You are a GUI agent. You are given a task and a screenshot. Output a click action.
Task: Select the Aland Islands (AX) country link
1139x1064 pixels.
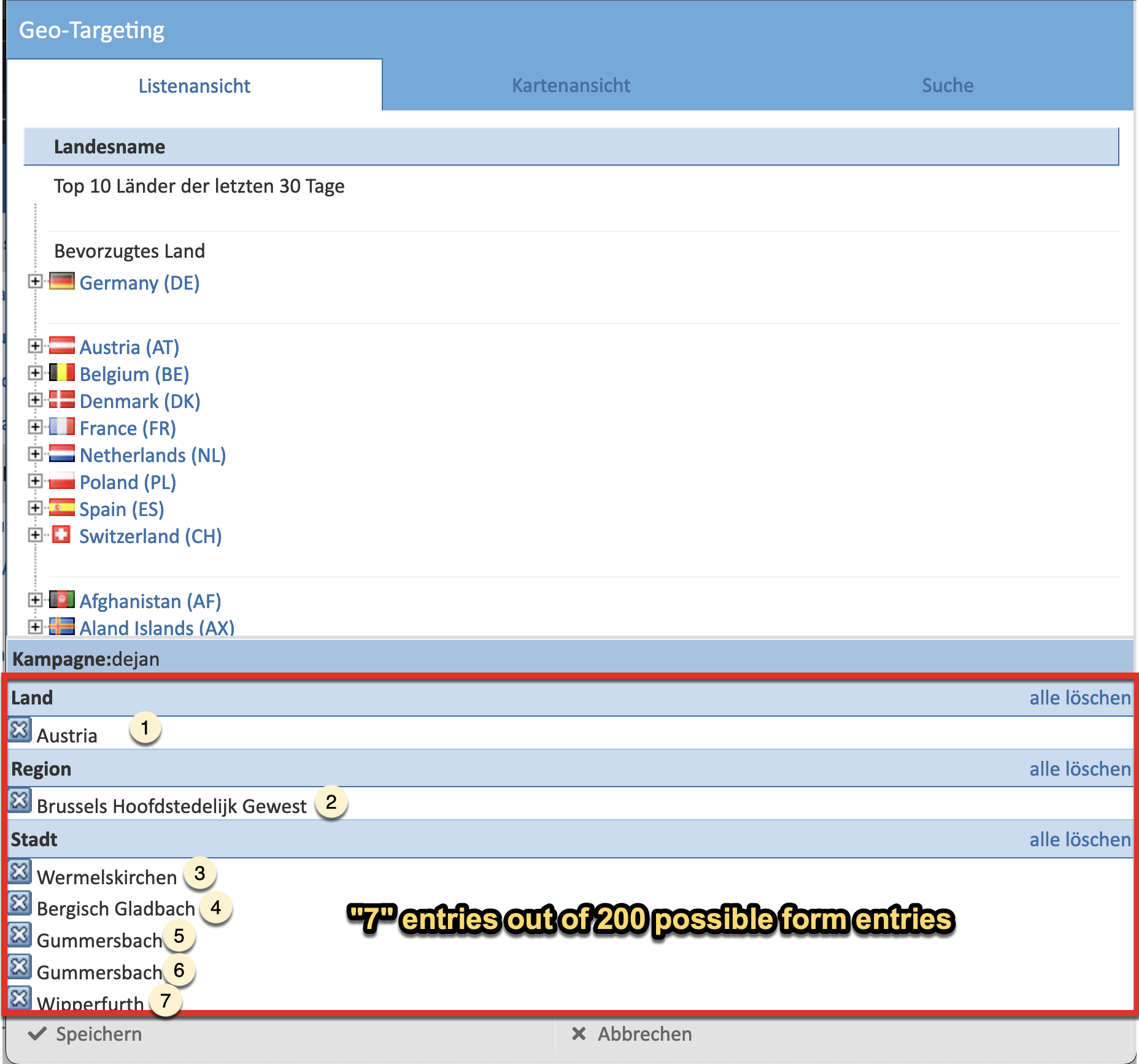157,627
